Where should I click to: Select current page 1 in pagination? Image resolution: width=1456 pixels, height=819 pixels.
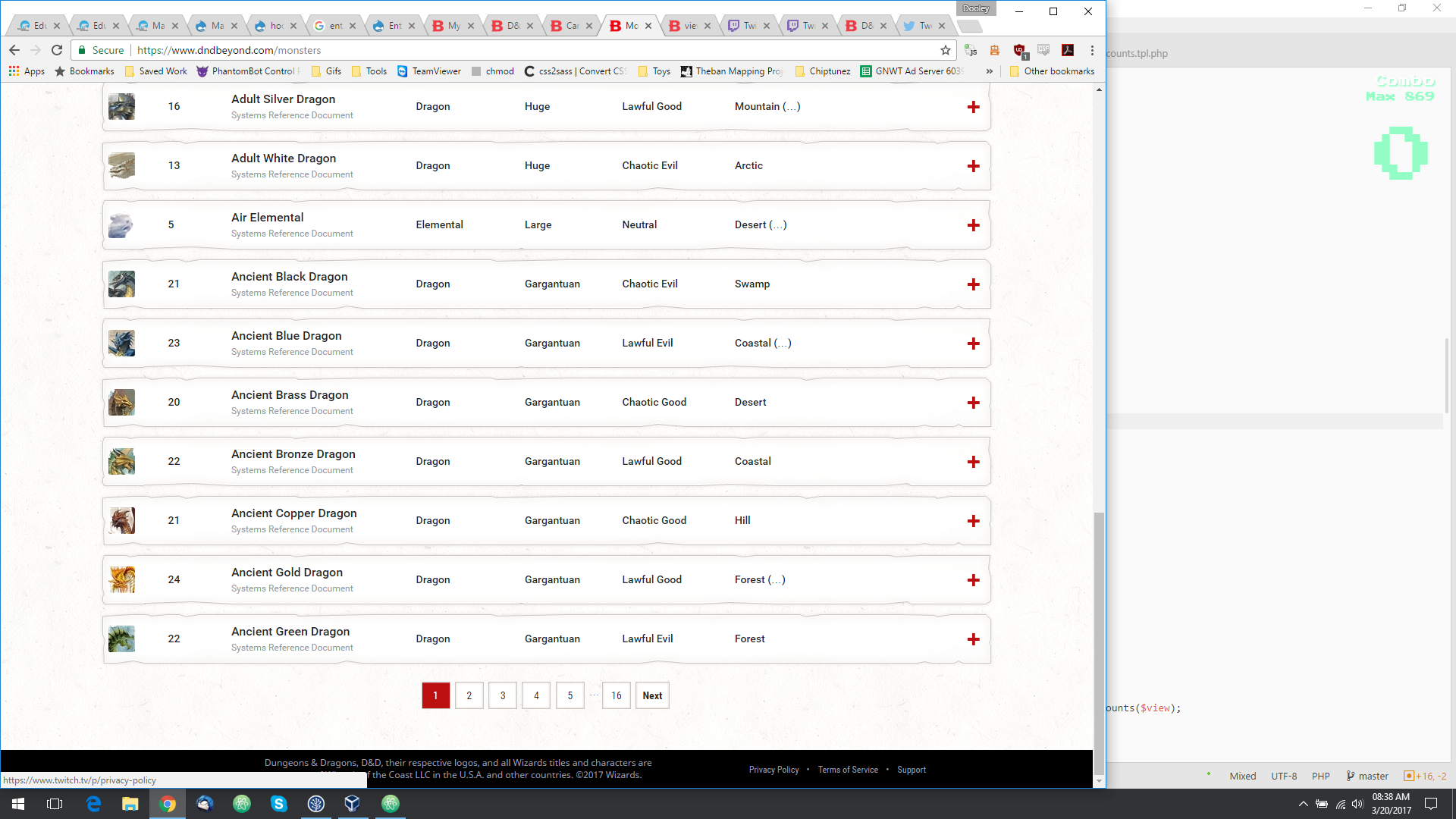pos(435,695)
